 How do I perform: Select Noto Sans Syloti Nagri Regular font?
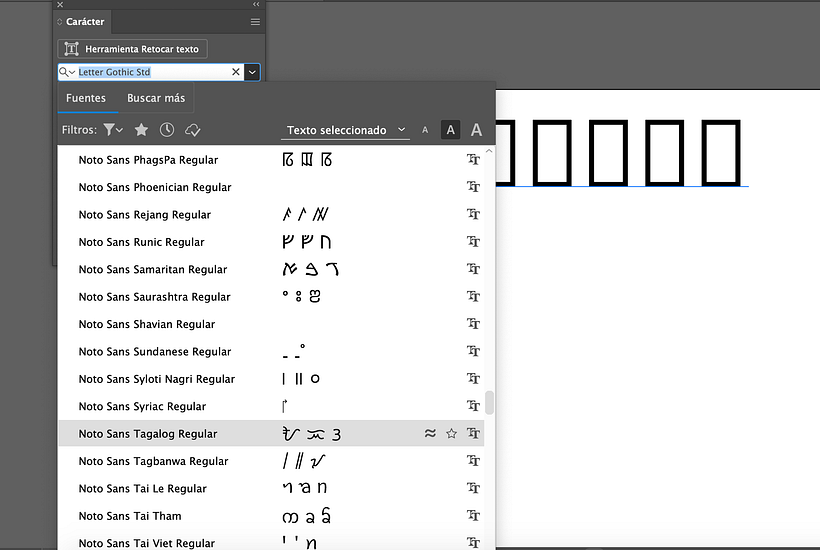271,379
